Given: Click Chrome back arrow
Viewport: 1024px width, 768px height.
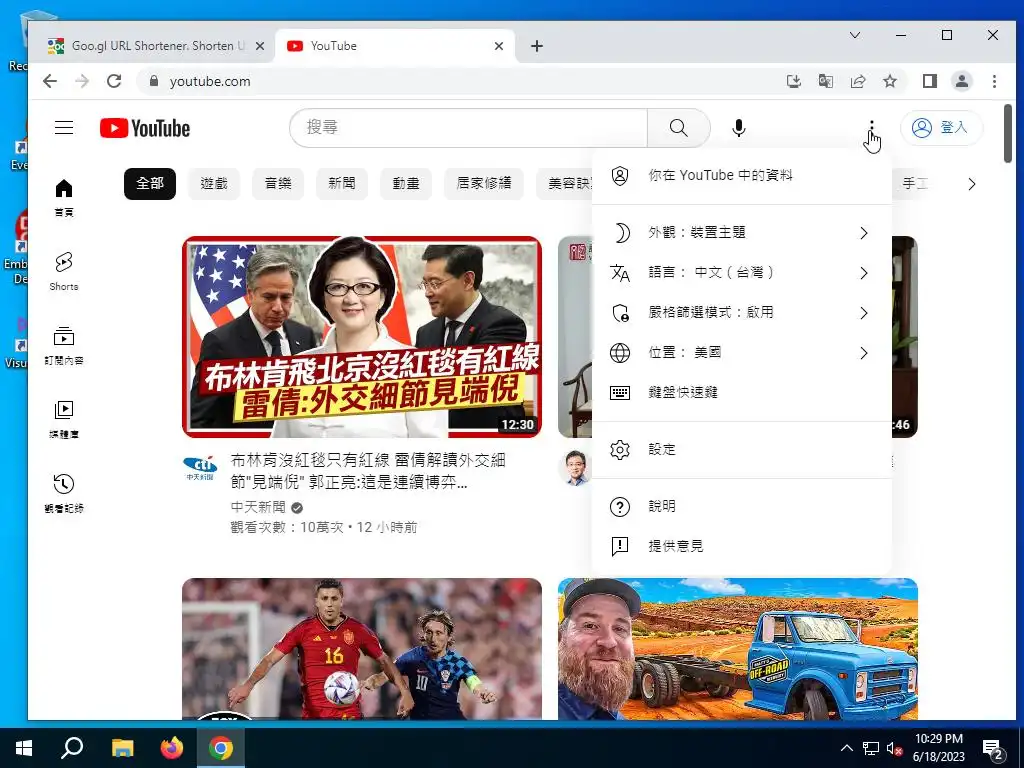Looking at the screenshot, I should pos(50,81).
